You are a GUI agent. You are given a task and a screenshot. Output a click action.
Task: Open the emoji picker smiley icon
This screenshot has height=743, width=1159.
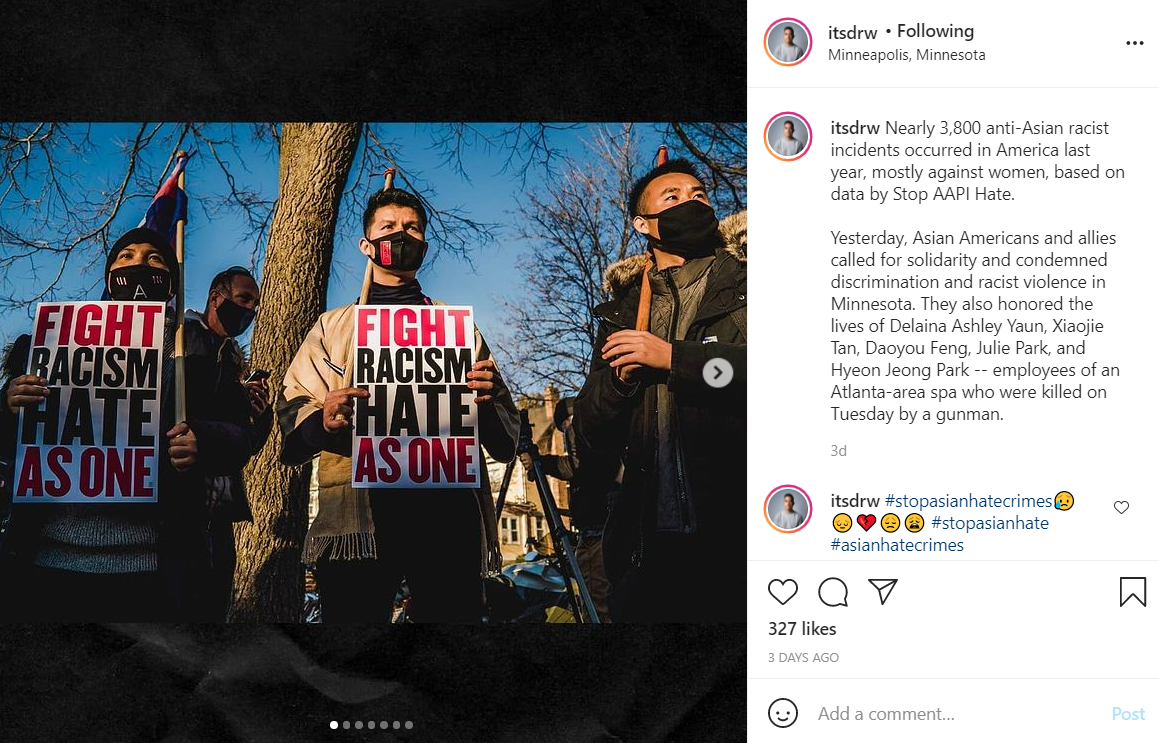tap(783, 713)
